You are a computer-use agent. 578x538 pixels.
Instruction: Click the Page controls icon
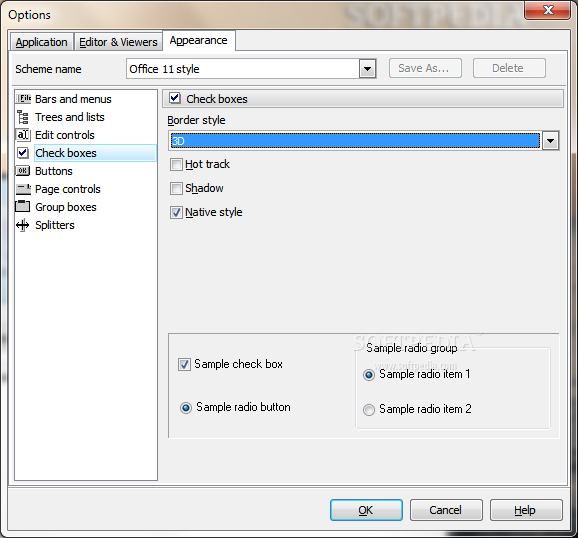pos(23,189)
